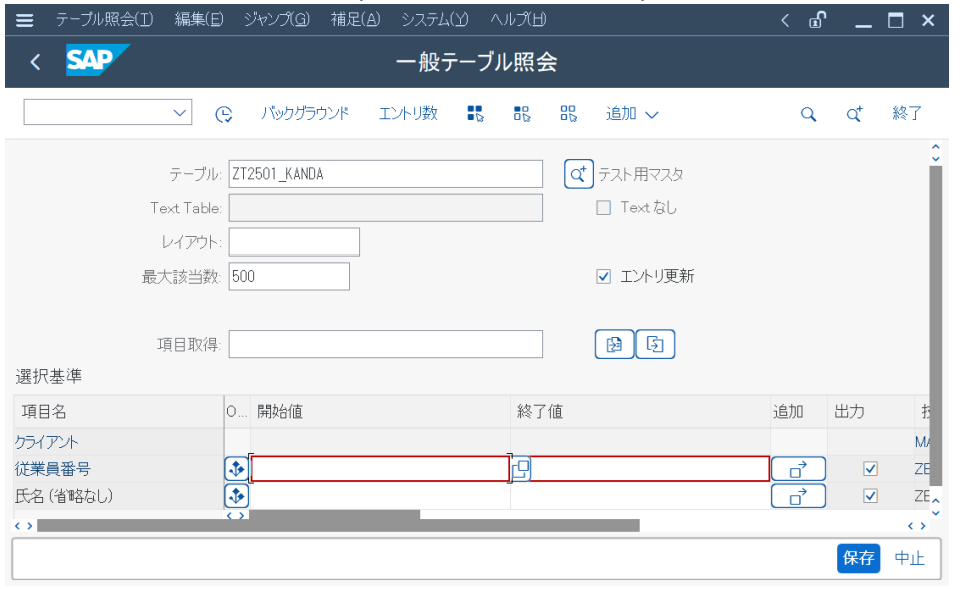Click the magnifier search icon
This screenshot has height=589, width=960.
pyautogui.click(x=808, y=114)
